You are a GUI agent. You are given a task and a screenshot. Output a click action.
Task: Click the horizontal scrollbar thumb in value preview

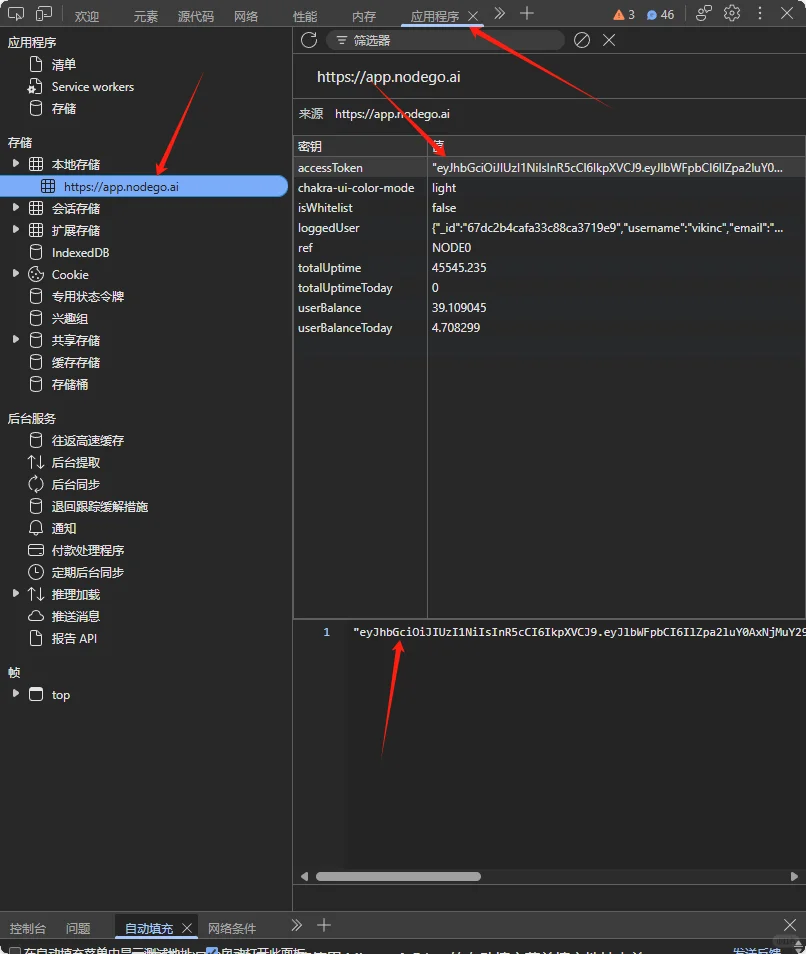pyautogui.click(x=398, y=876)
